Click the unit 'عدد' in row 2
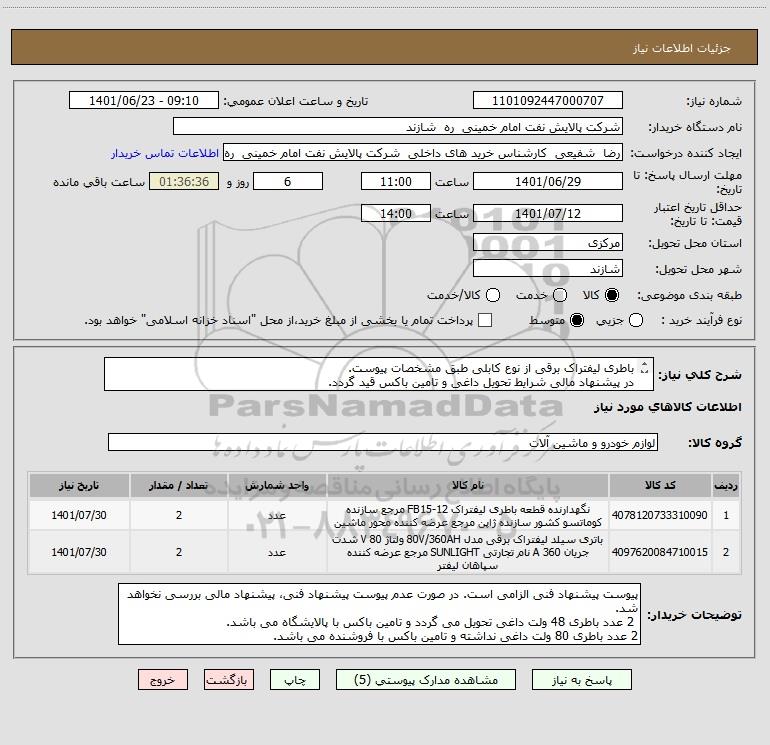 click(277, 552)
